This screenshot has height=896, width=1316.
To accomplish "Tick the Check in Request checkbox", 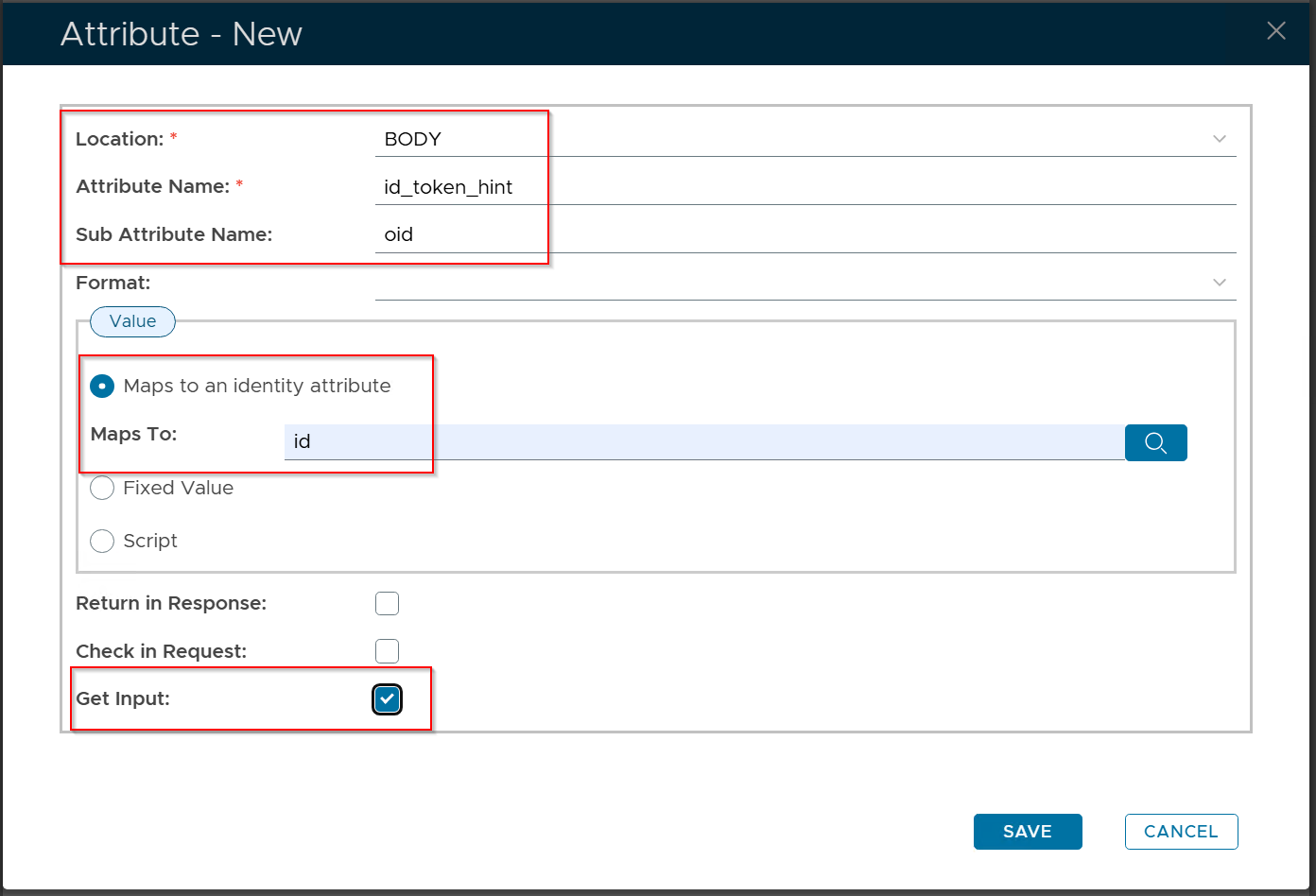I will pos(387,651).
